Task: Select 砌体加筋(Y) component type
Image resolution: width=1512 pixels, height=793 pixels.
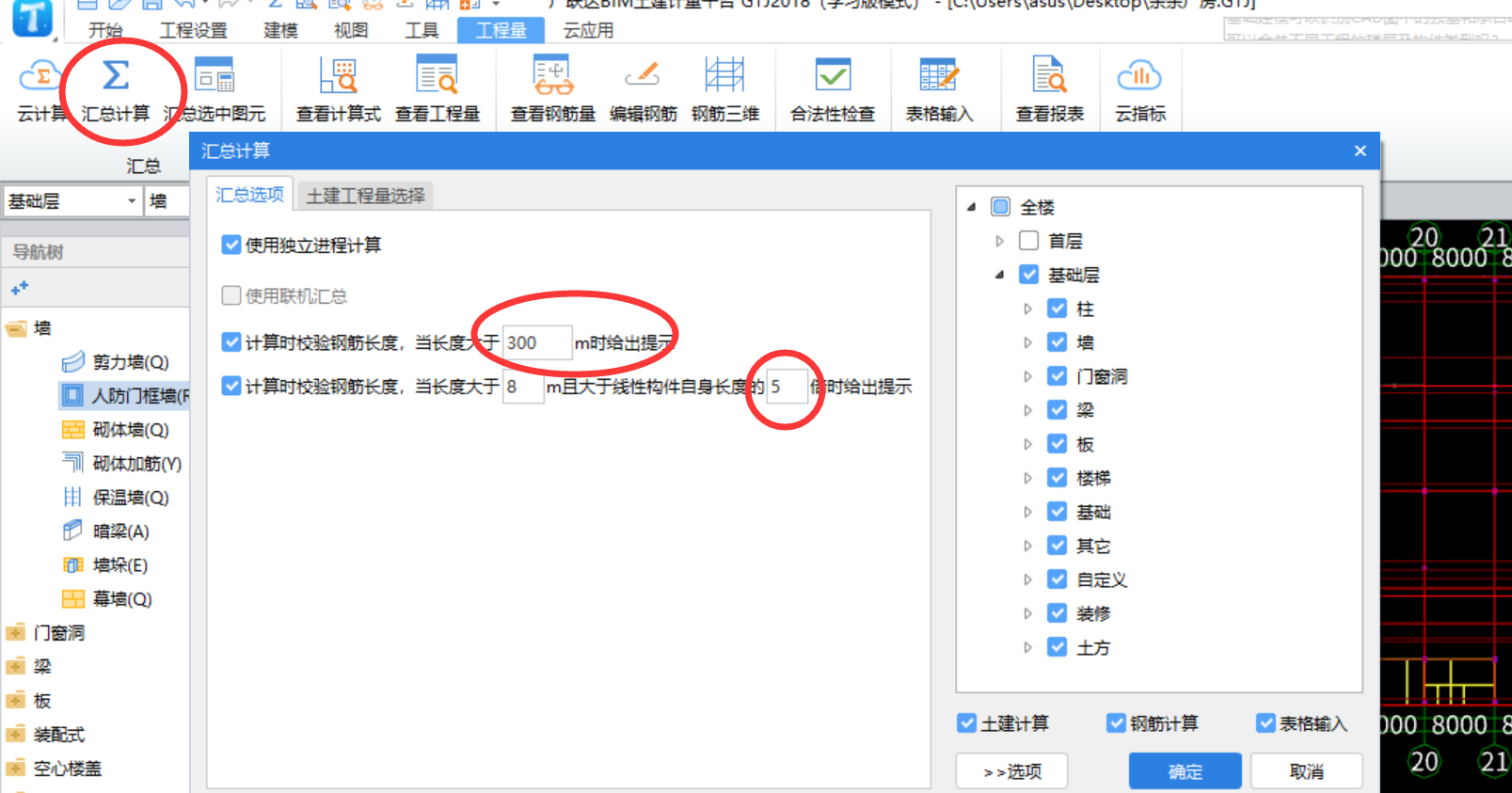Action: [121, 464]
